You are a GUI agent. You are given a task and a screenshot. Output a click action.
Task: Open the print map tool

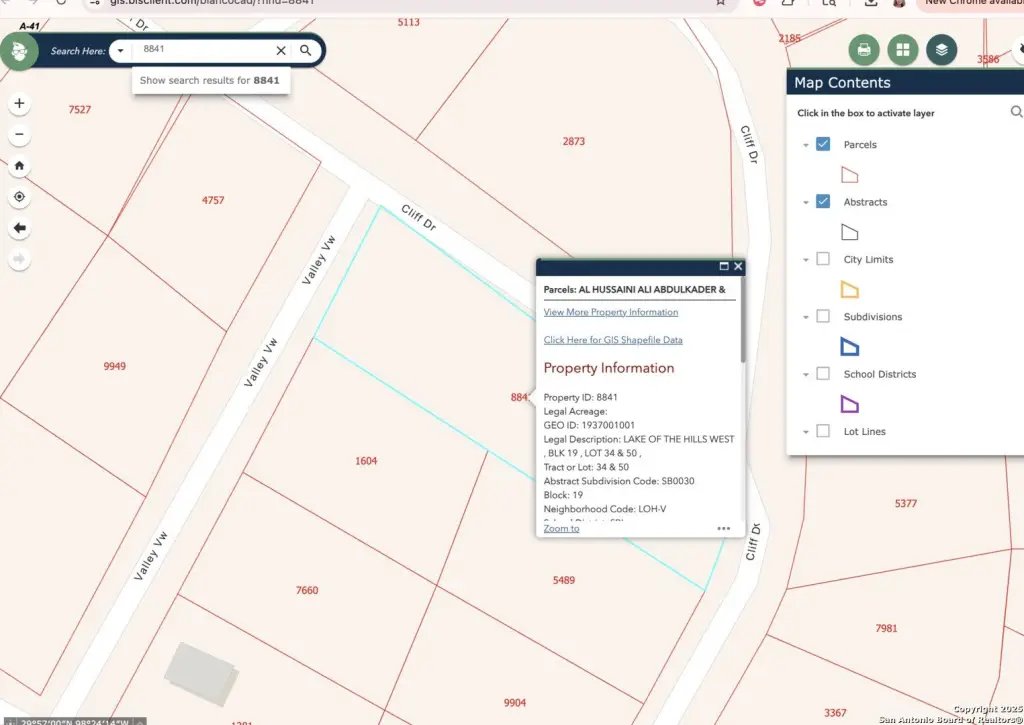(864, 49)
